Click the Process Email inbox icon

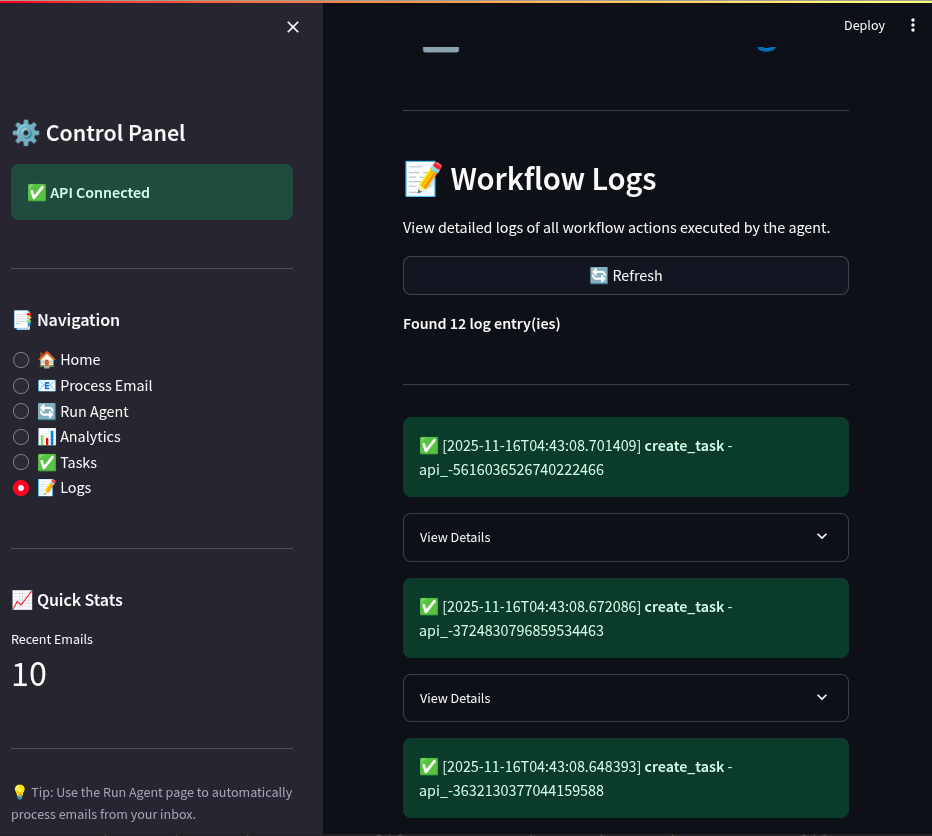(46, 385)
